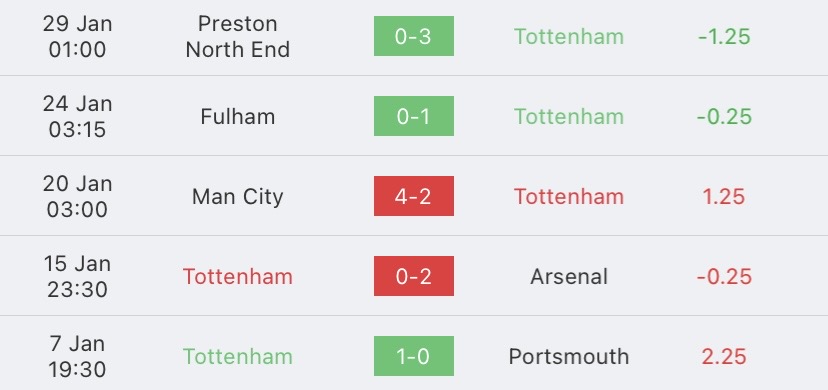
Task: Select Tottenham in the 24 Jan row
Action: pyautogui.click(x=569, y=116)
